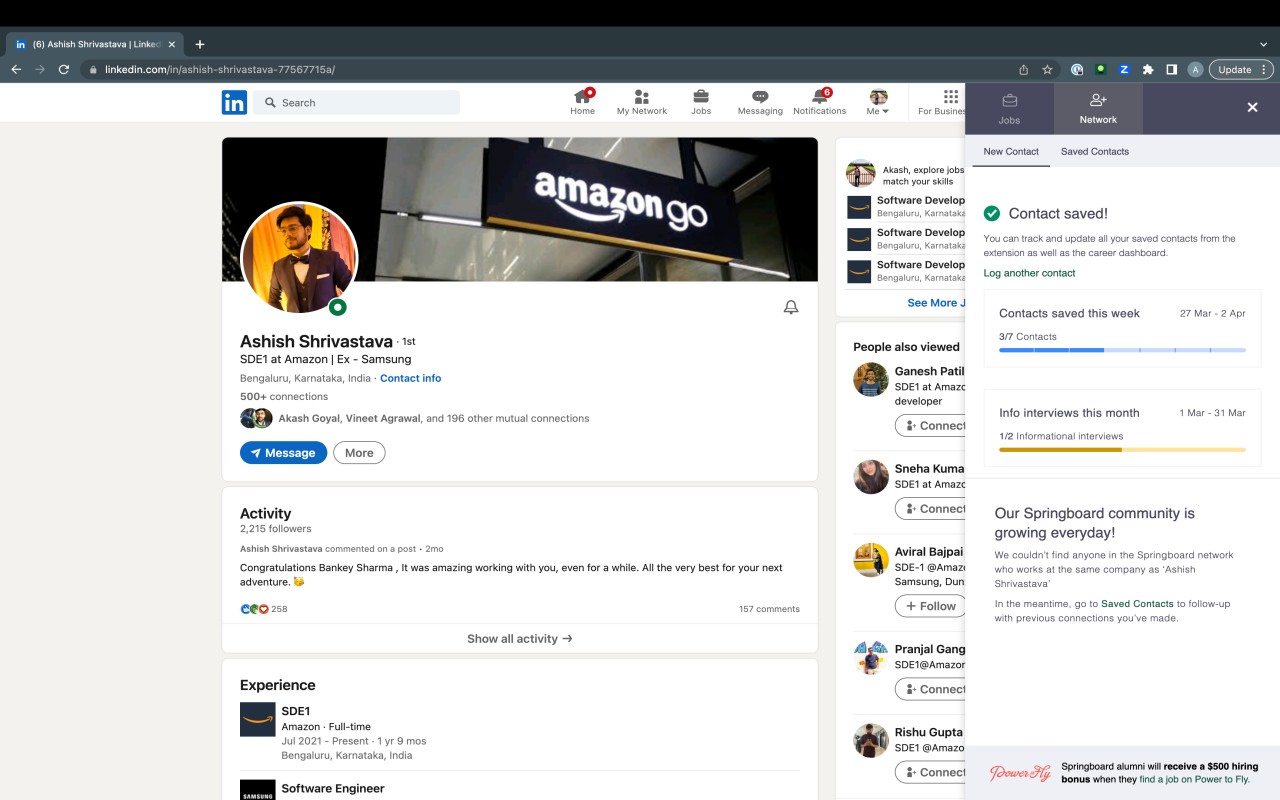
Task: Switch to the Saved Contacts tab
Action: pyautogui.click(x=1094, y=151)
